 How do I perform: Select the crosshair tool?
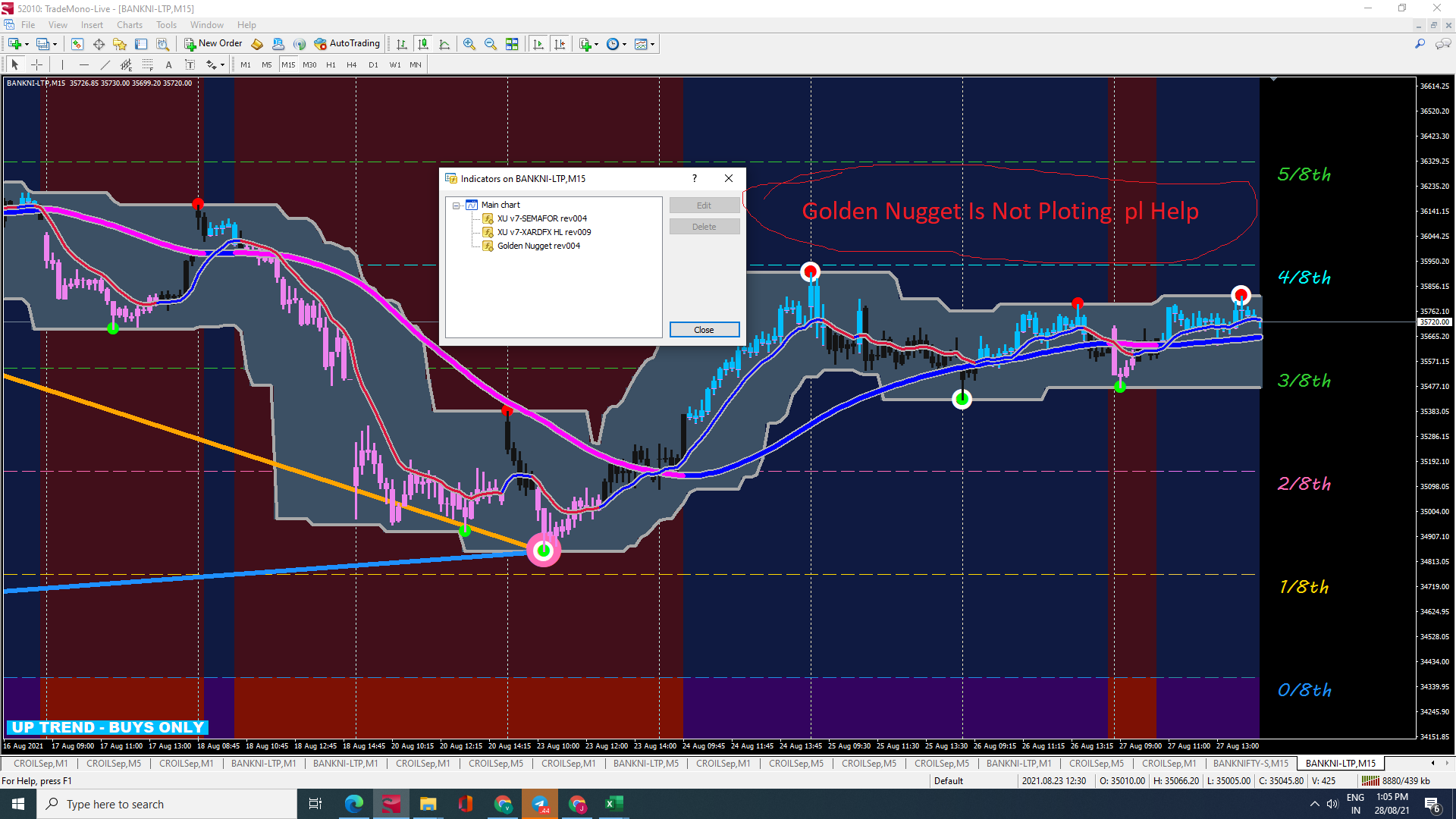tap(36, 65)
